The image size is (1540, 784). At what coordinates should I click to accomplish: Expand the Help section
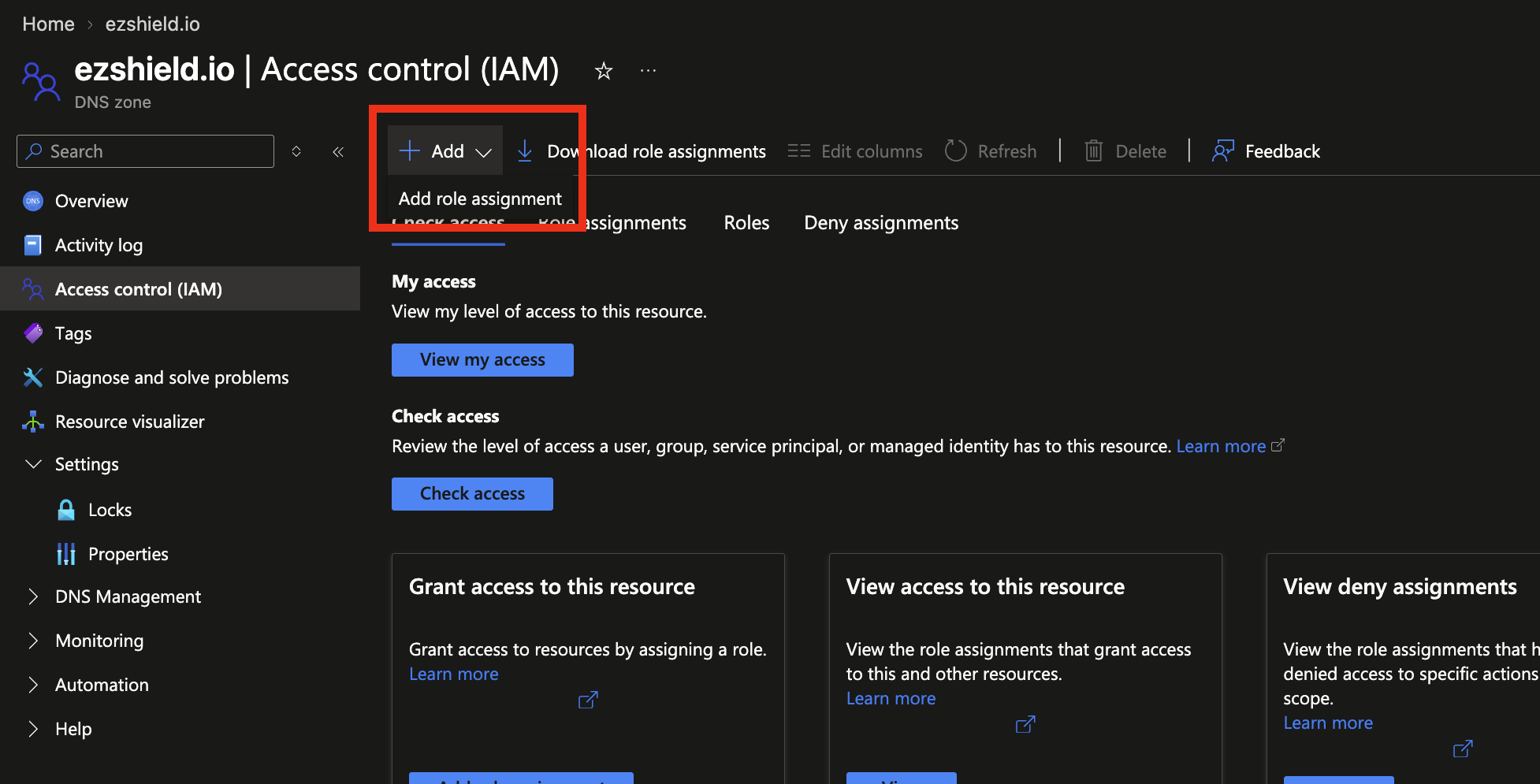click(x=33, y=729)
